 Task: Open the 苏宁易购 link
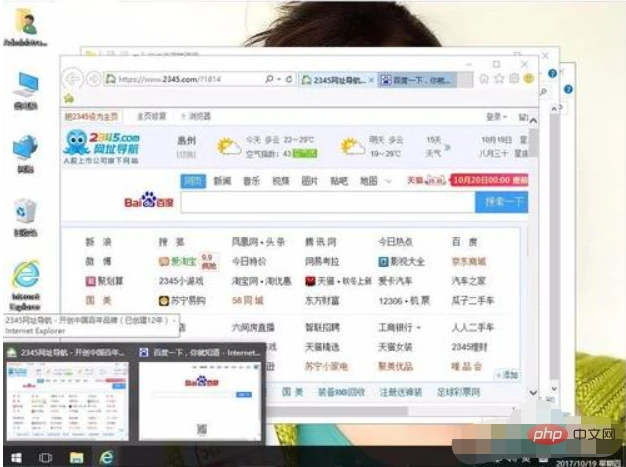click(182, 301)
